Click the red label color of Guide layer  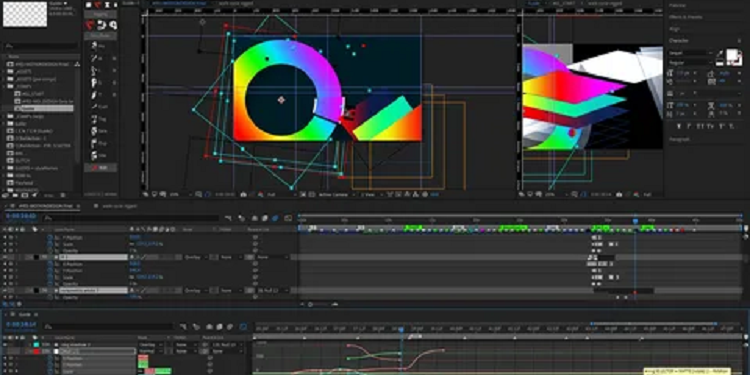(37, 351)
